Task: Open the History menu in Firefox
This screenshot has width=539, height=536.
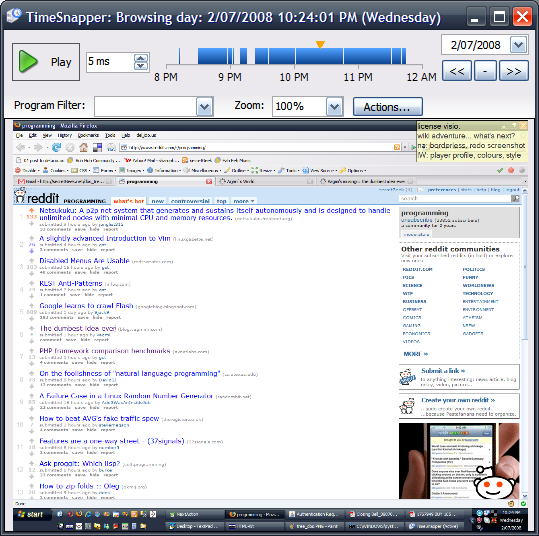Action: 65,135
